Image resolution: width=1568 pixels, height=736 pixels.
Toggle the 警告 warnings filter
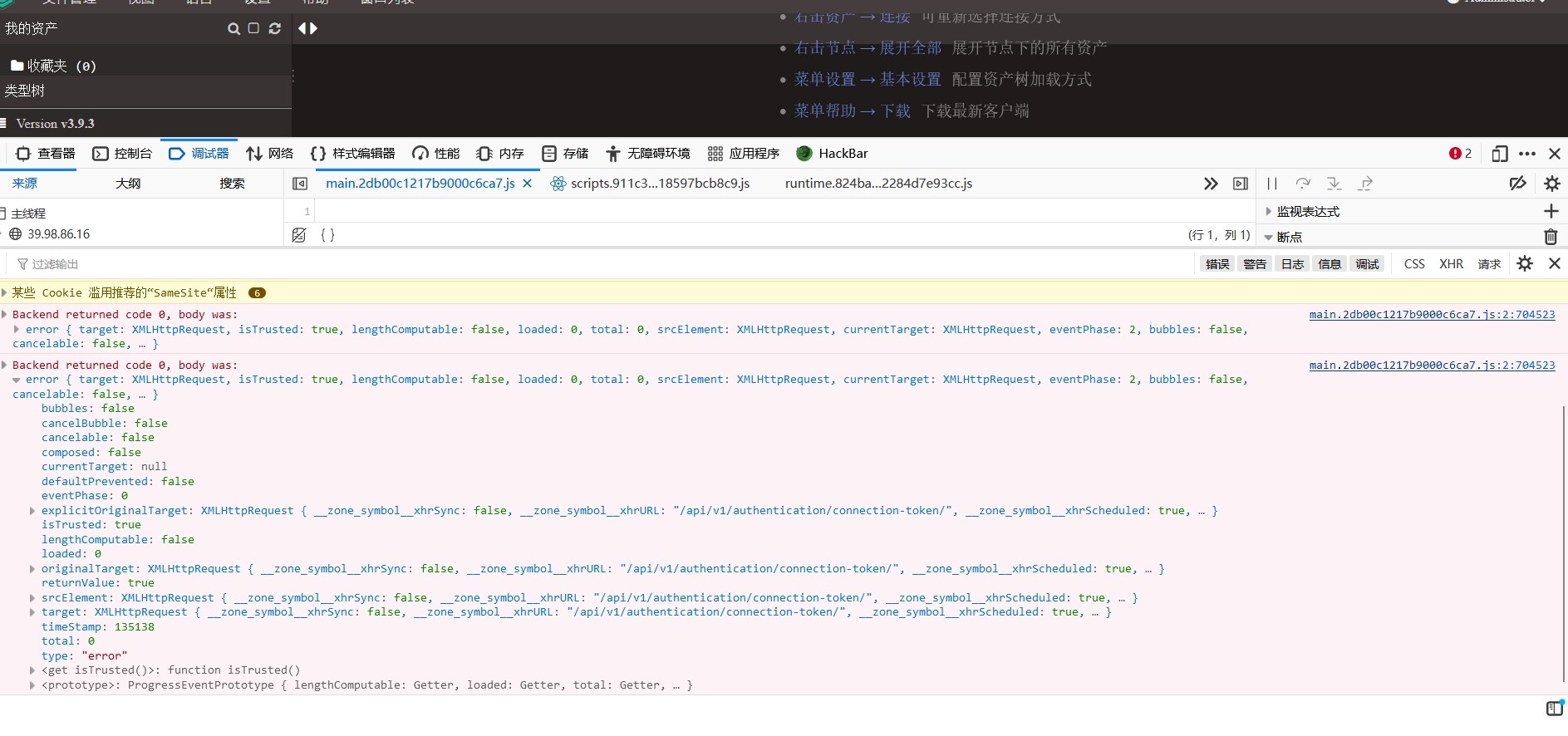tap(1255, 264)
